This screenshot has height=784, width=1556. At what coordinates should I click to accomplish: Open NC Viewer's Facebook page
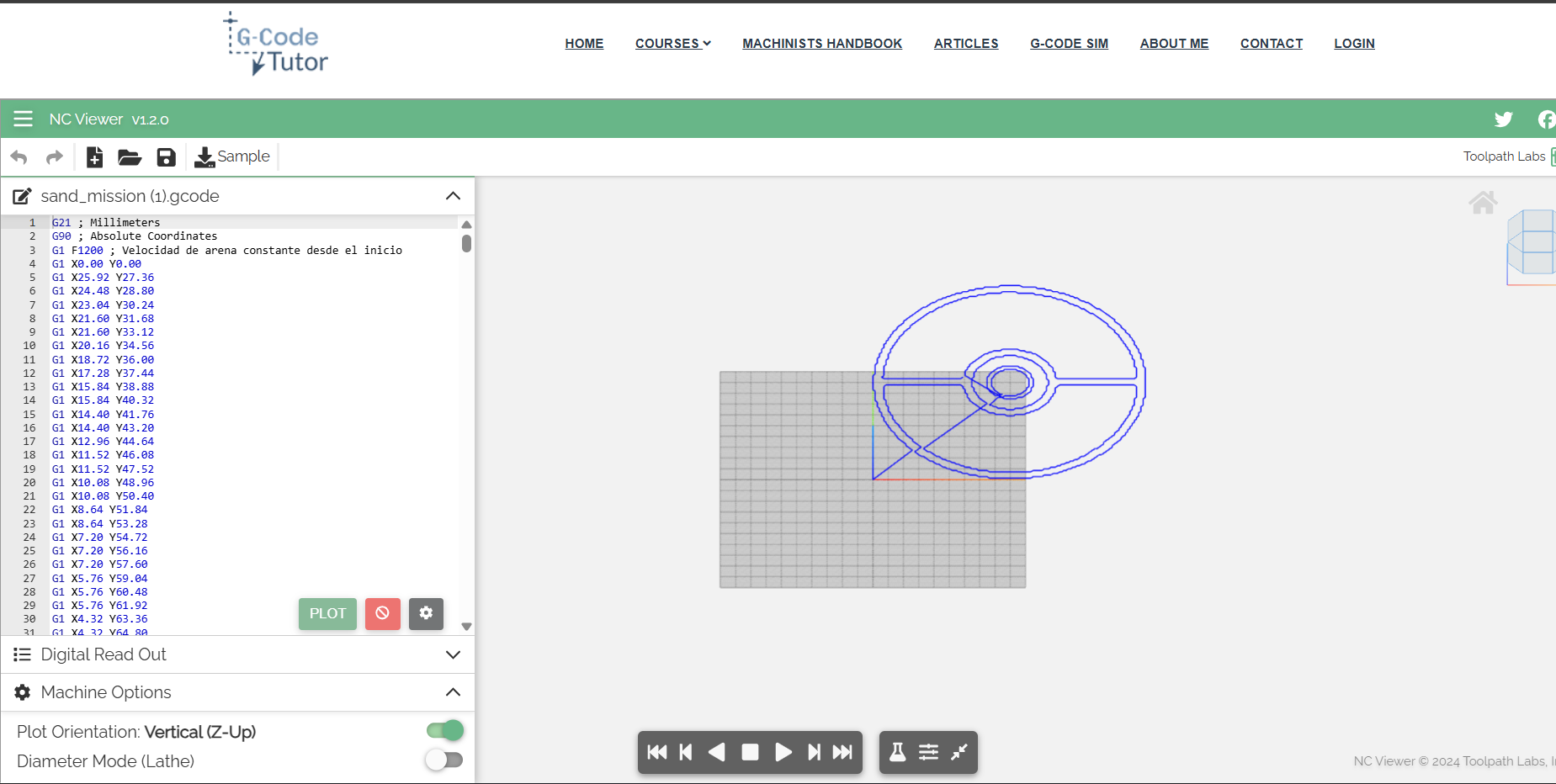(x=1547, y=119)
